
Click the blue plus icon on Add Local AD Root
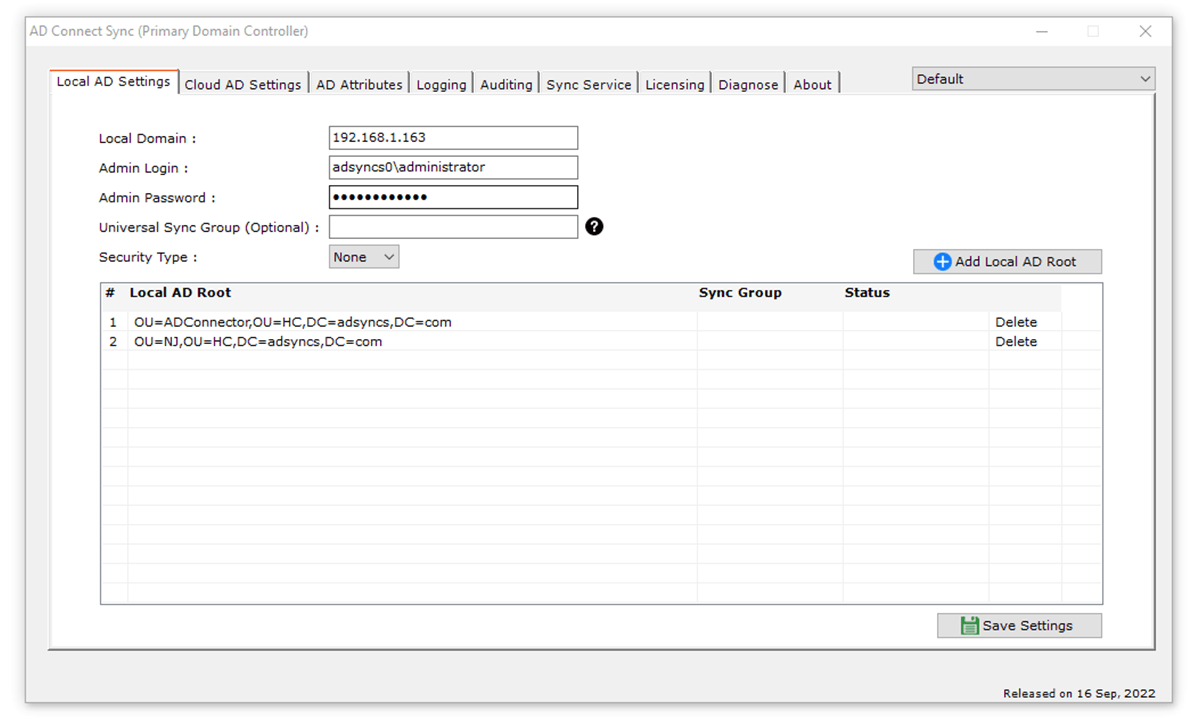pos(942,261)
